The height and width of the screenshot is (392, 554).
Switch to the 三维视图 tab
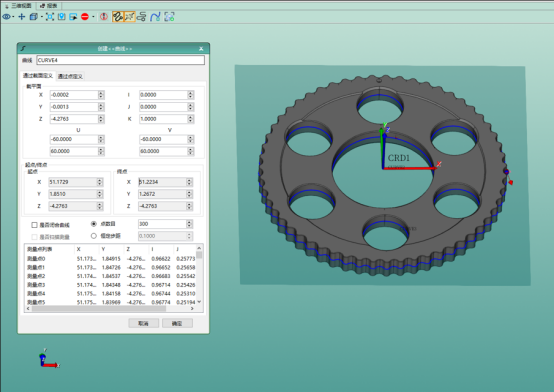18,6
